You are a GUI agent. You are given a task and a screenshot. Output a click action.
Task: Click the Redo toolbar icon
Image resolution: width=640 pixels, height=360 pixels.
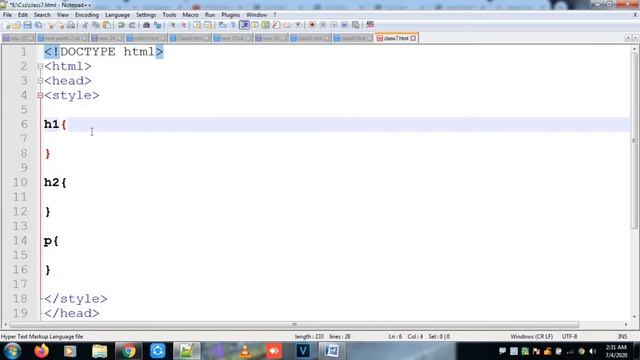point(132,25)
